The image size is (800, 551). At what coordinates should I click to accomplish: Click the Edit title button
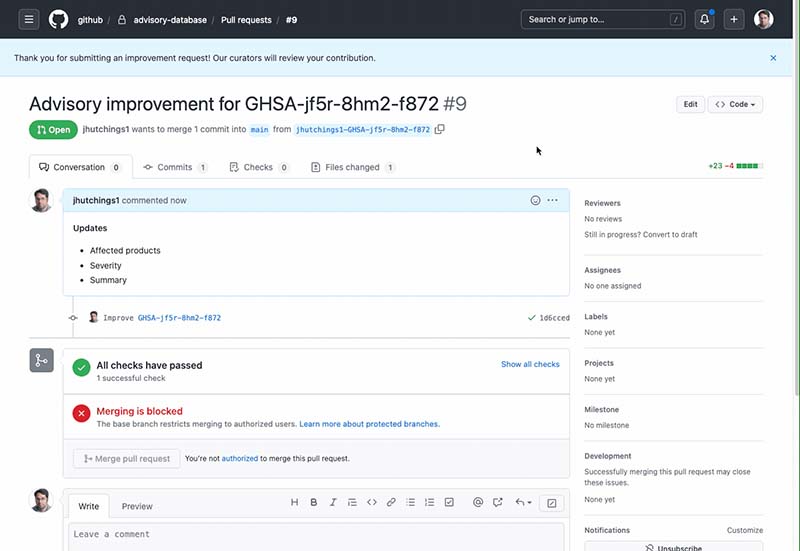[690, 104]
